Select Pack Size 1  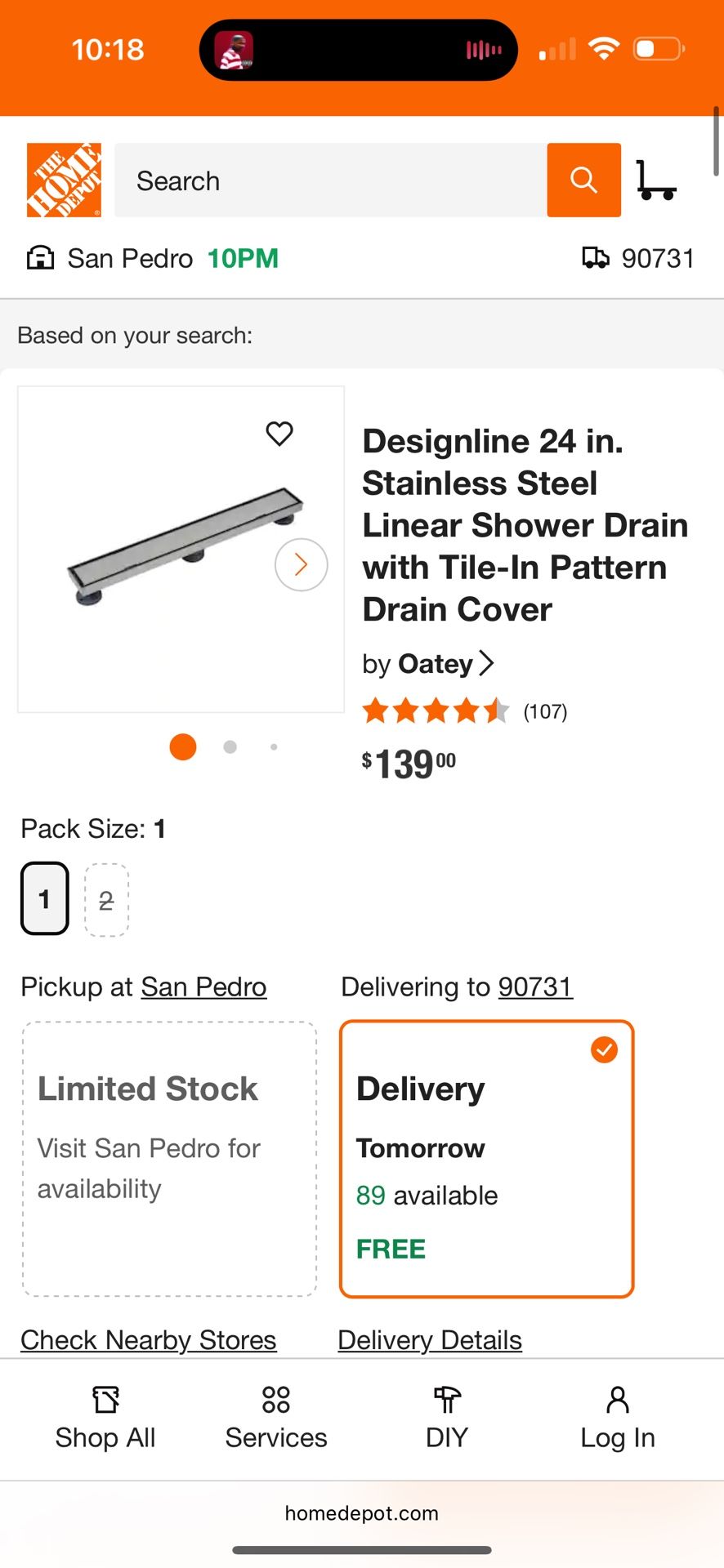coord(44,898)
